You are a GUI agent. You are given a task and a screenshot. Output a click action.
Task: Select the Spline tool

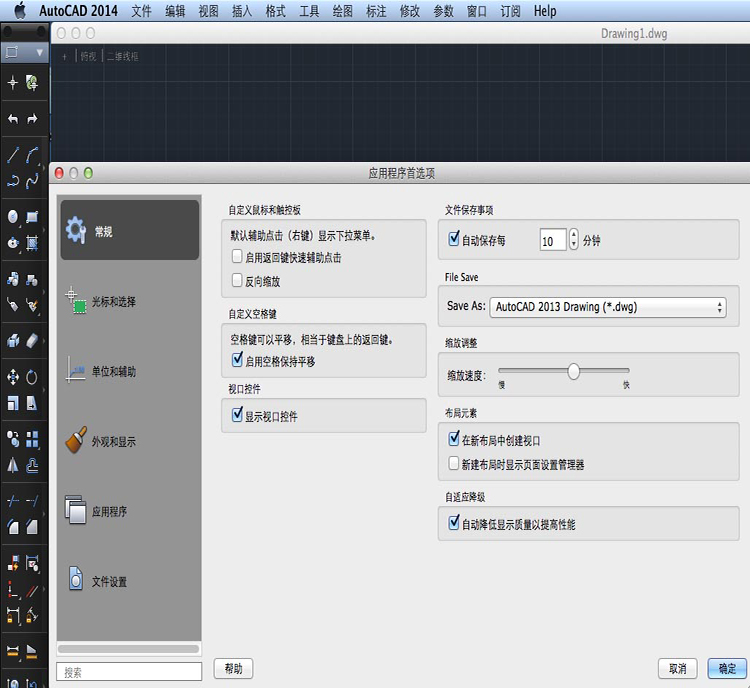32,181
